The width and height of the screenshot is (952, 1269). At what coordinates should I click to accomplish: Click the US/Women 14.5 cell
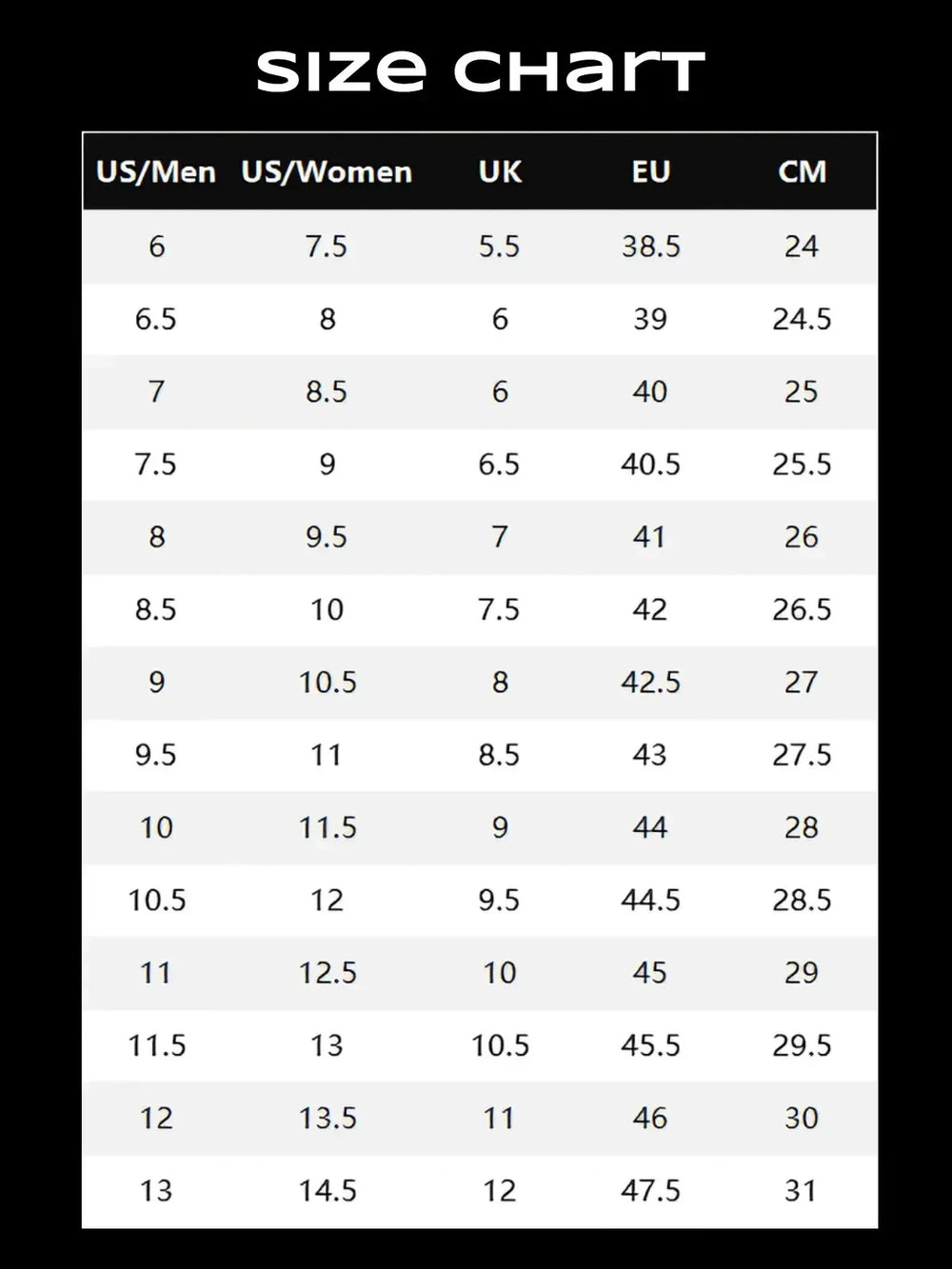coord(327,1191)
